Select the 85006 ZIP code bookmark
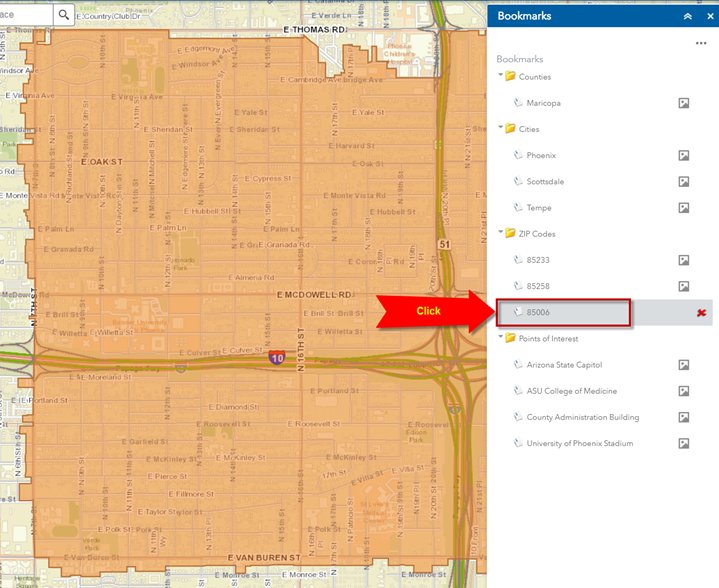This screenshot has height=588, width=719. click(538, 313)
